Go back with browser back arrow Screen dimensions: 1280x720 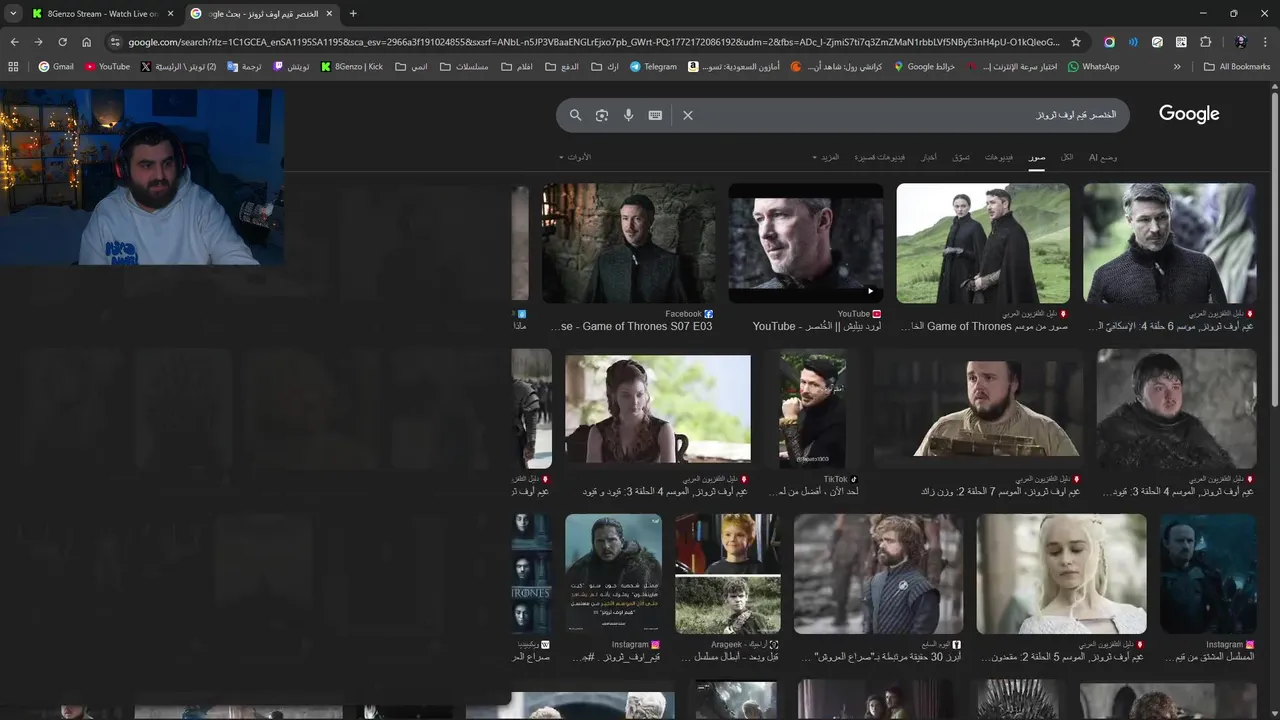[x=14, y=42]
